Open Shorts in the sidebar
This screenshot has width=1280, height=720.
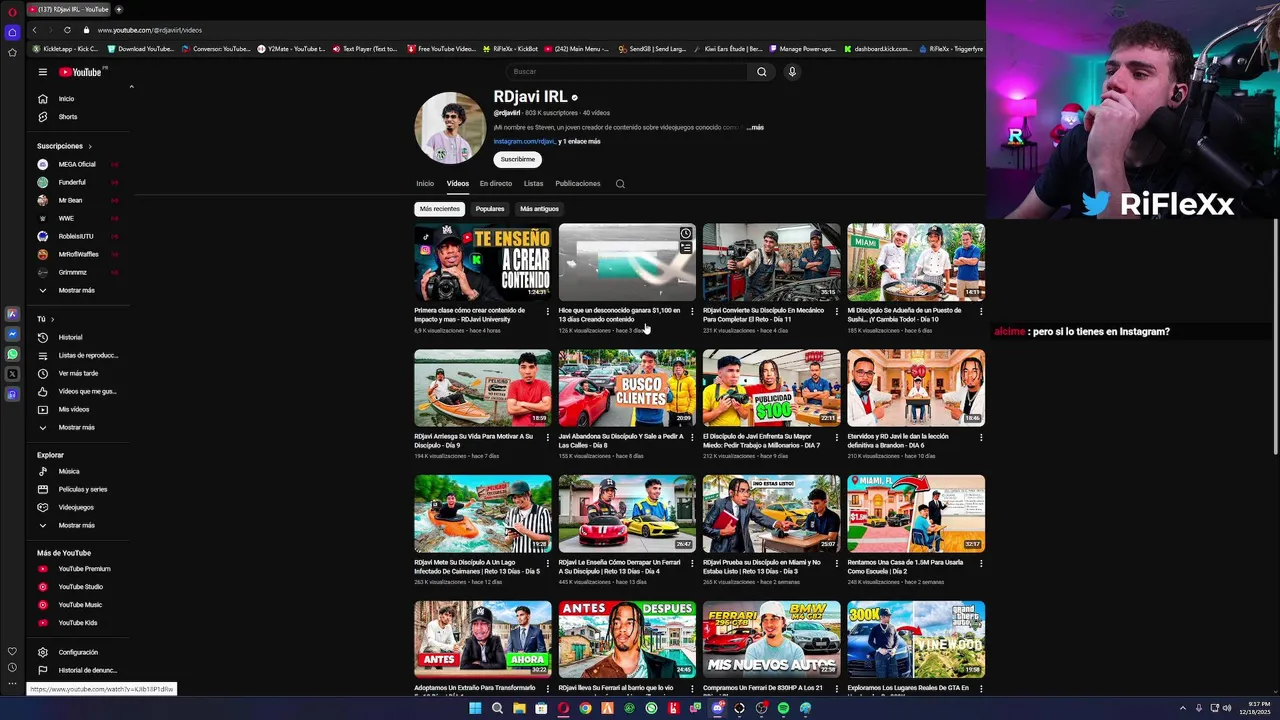pyautogui.click(x=67, y=117)
